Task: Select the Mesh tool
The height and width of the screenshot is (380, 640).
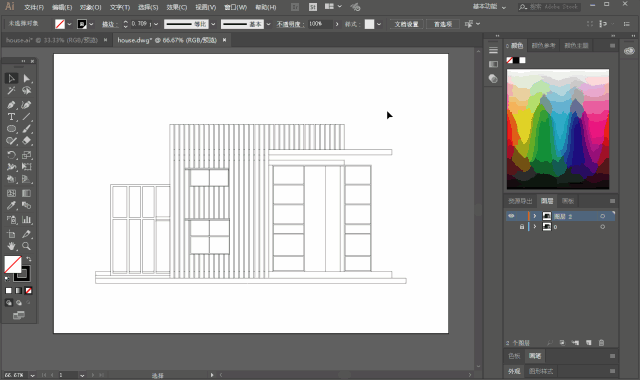Action: [x=11, y=193]
